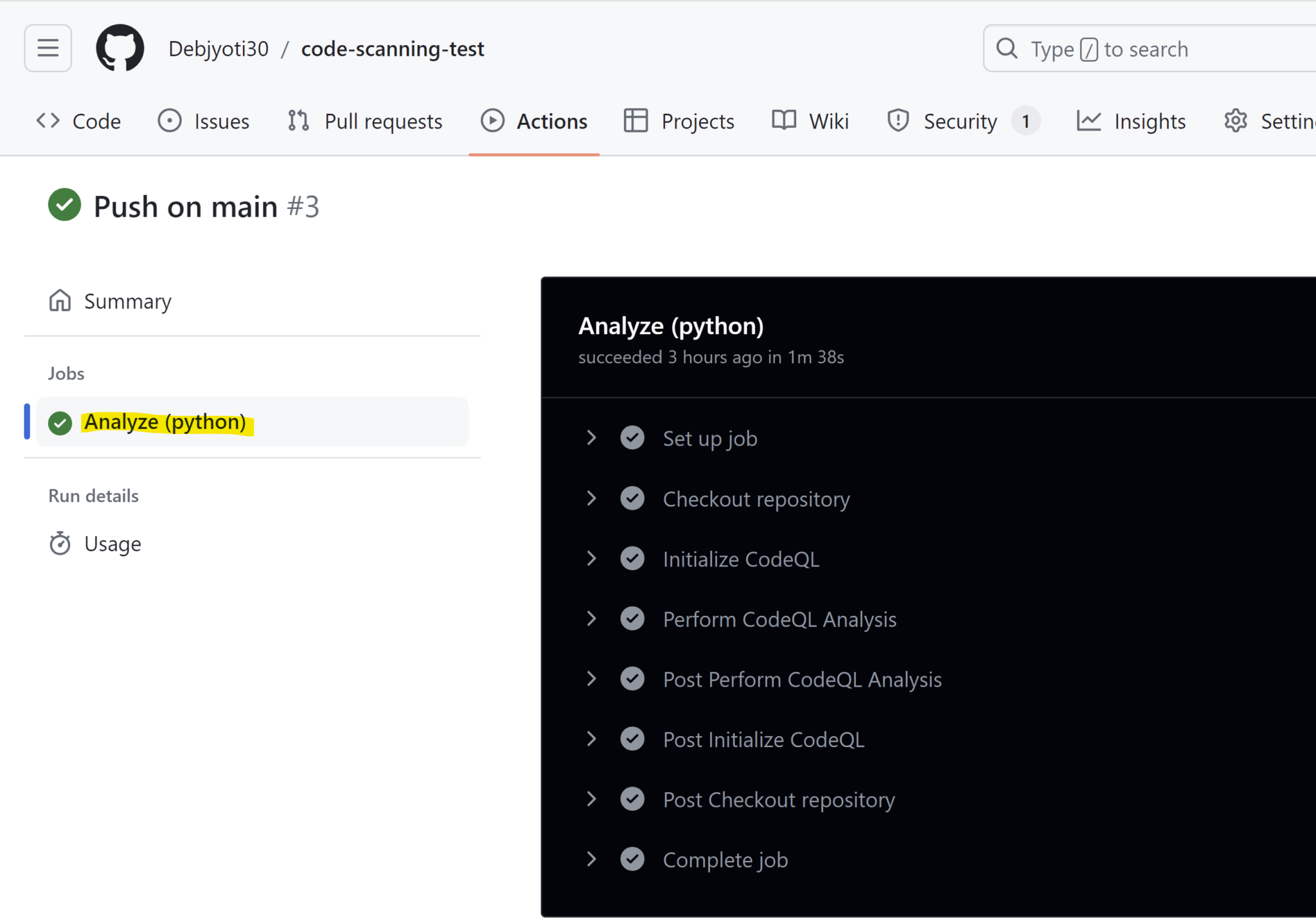
Task: Click the Set up job success checkmark
Action: click(x=632, y=438)
